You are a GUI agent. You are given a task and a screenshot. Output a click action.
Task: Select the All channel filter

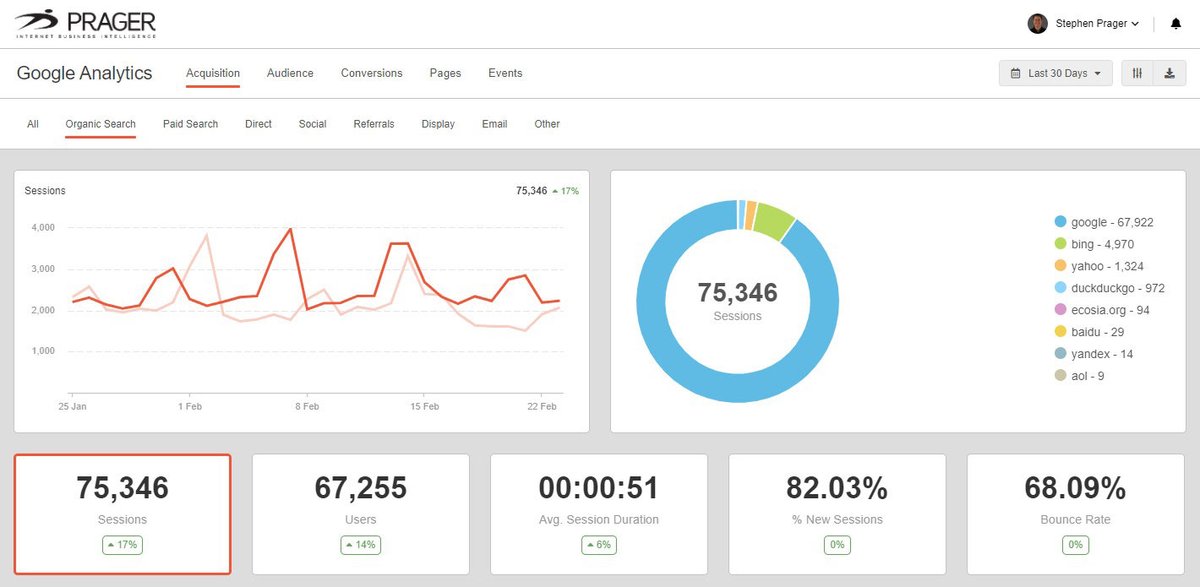(33, 124)
